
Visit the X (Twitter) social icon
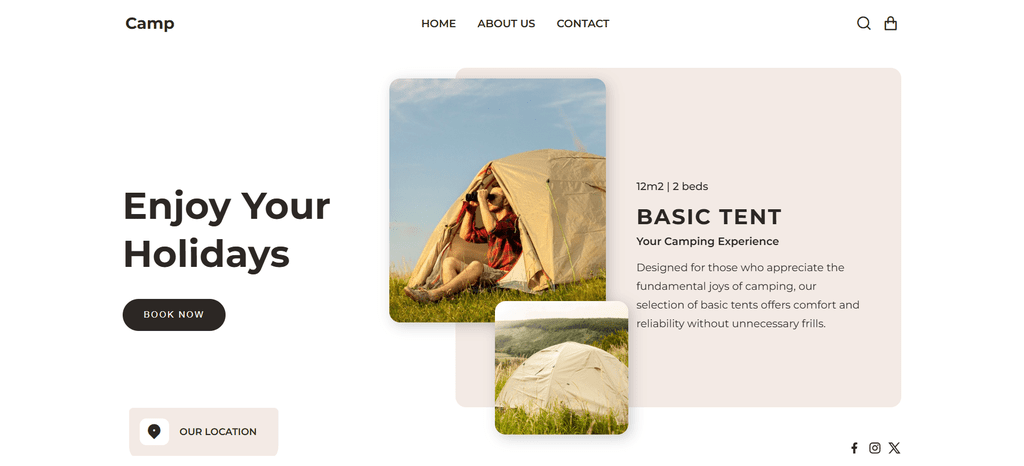(894, 448)
